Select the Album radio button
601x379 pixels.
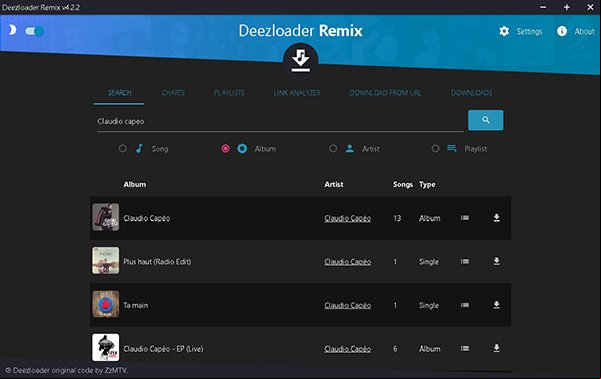click(x=225, y=148)
